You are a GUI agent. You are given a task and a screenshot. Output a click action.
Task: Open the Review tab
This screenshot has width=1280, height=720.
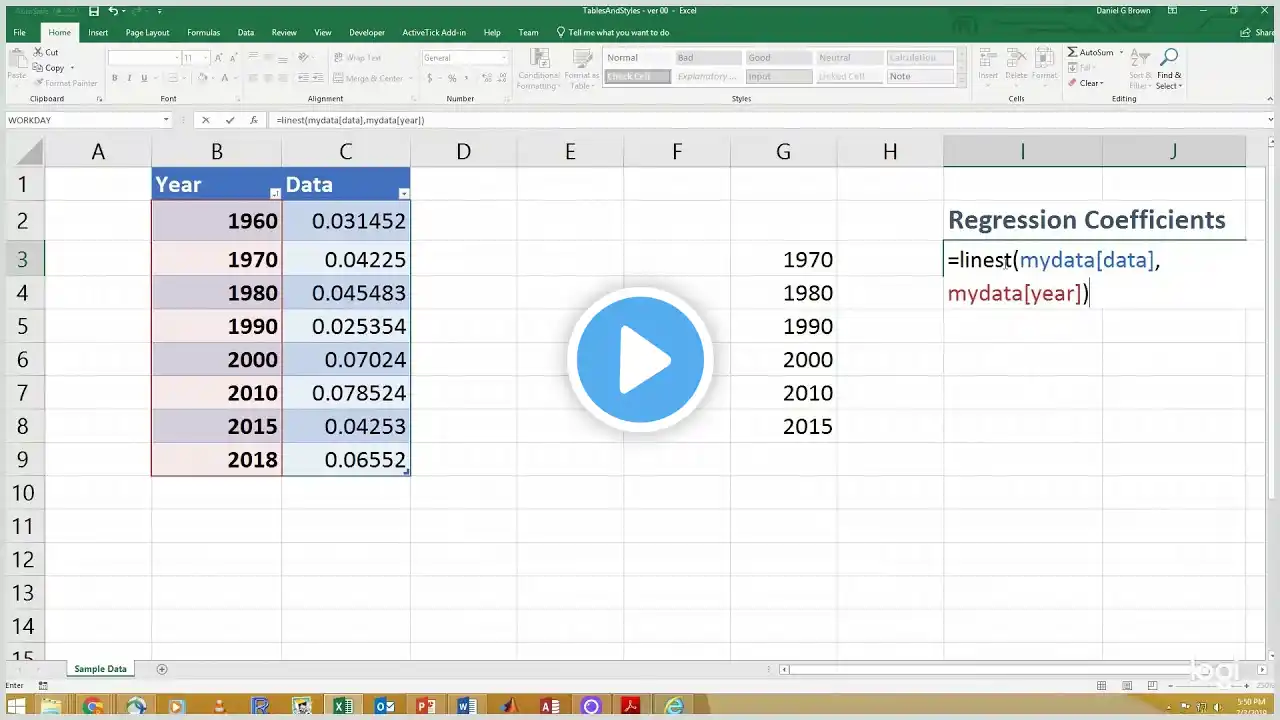284,32
